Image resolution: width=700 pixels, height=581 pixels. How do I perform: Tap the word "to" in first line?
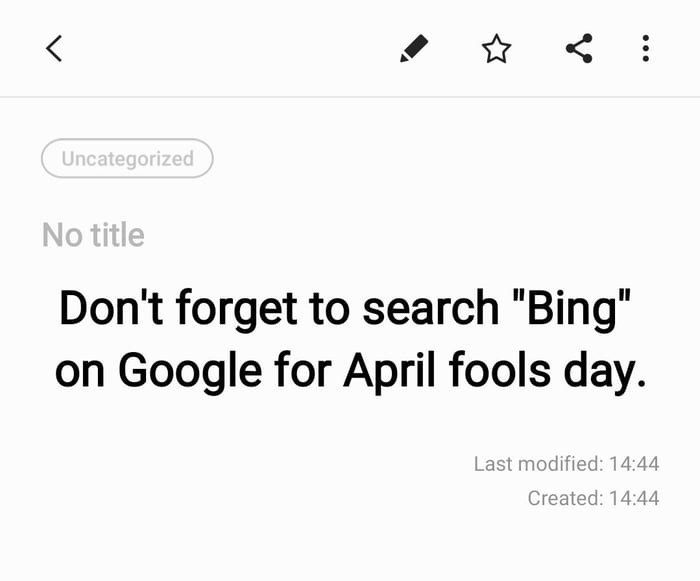point(330,309)
